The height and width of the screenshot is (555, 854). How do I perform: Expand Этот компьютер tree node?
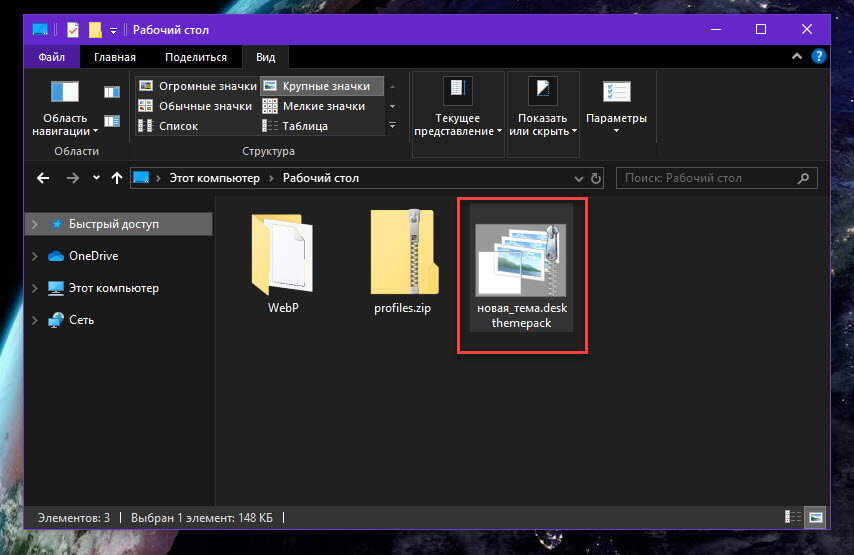pos(35,288)
